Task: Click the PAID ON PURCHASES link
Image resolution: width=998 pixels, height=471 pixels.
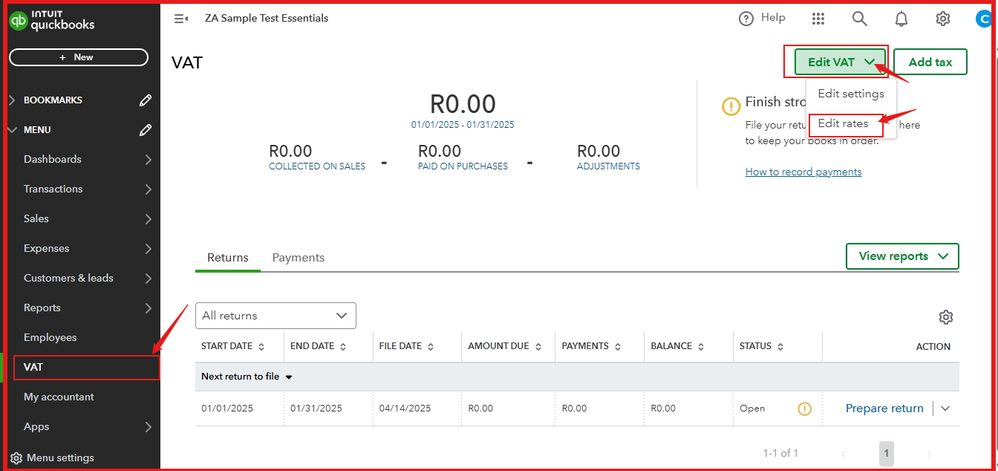Action: 463,166
